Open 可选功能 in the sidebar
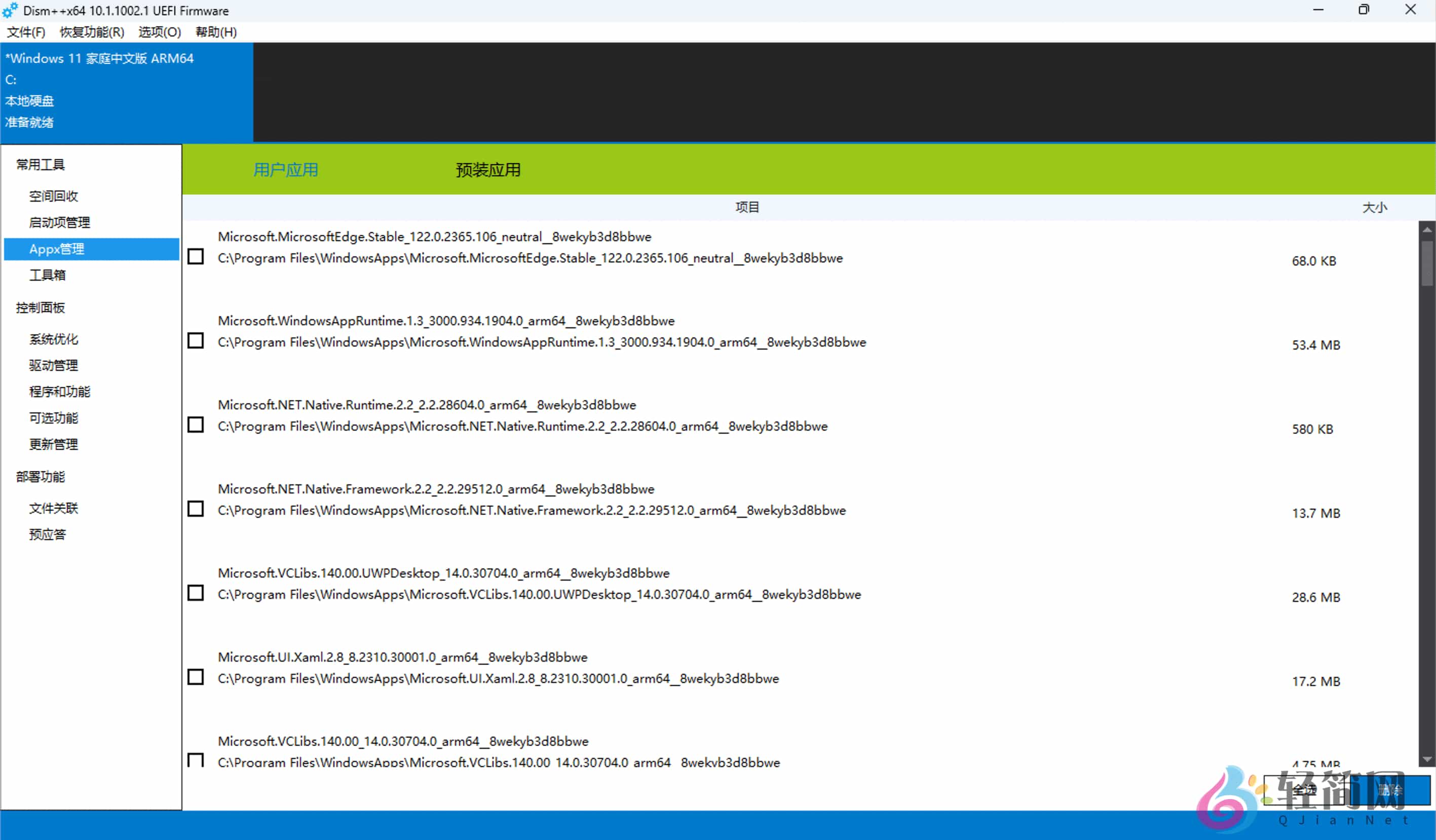This screenshot has height=840, width=1436. pos(54,418)
